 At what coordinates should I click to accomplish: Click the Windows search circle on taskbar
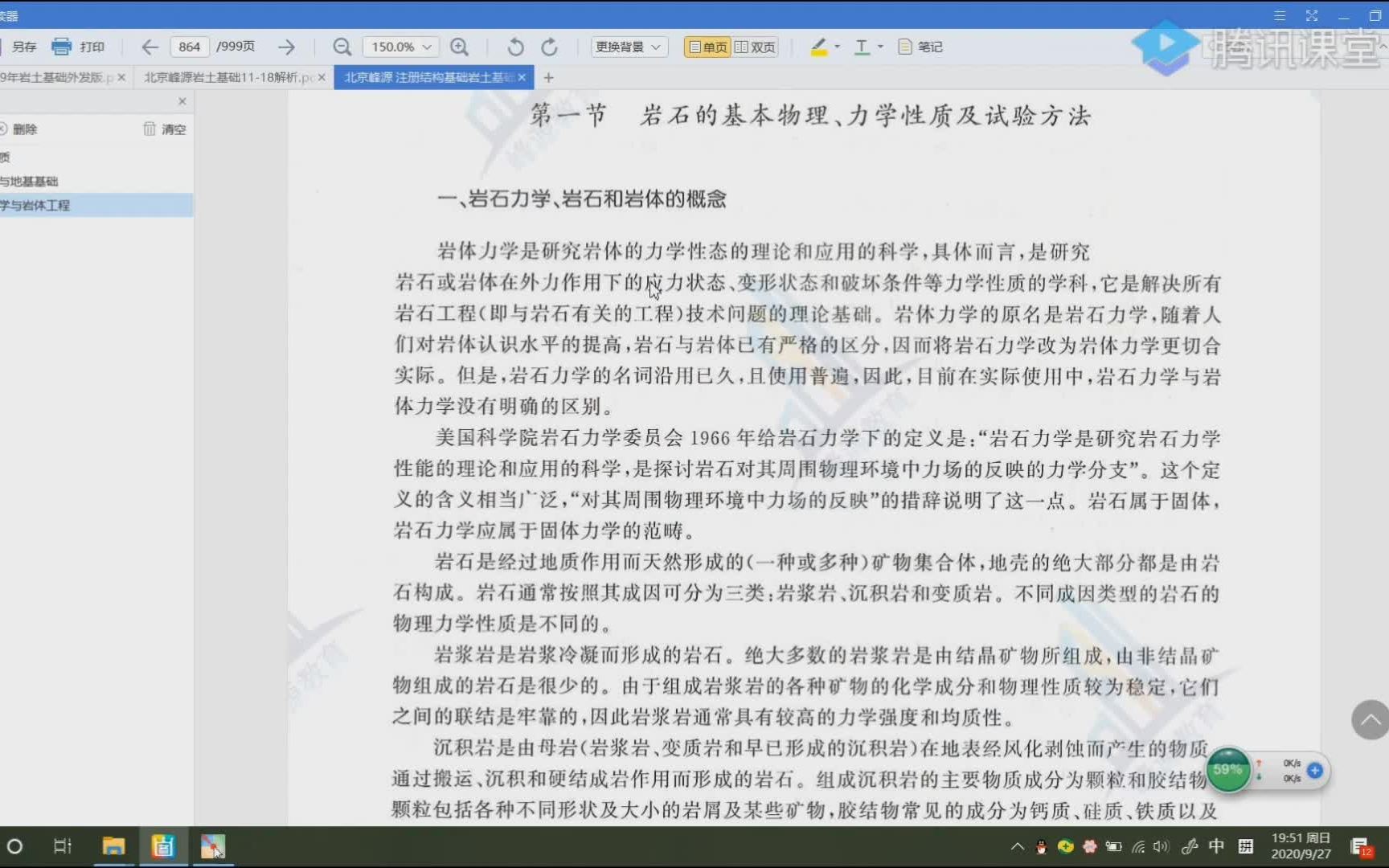(14, 846)
